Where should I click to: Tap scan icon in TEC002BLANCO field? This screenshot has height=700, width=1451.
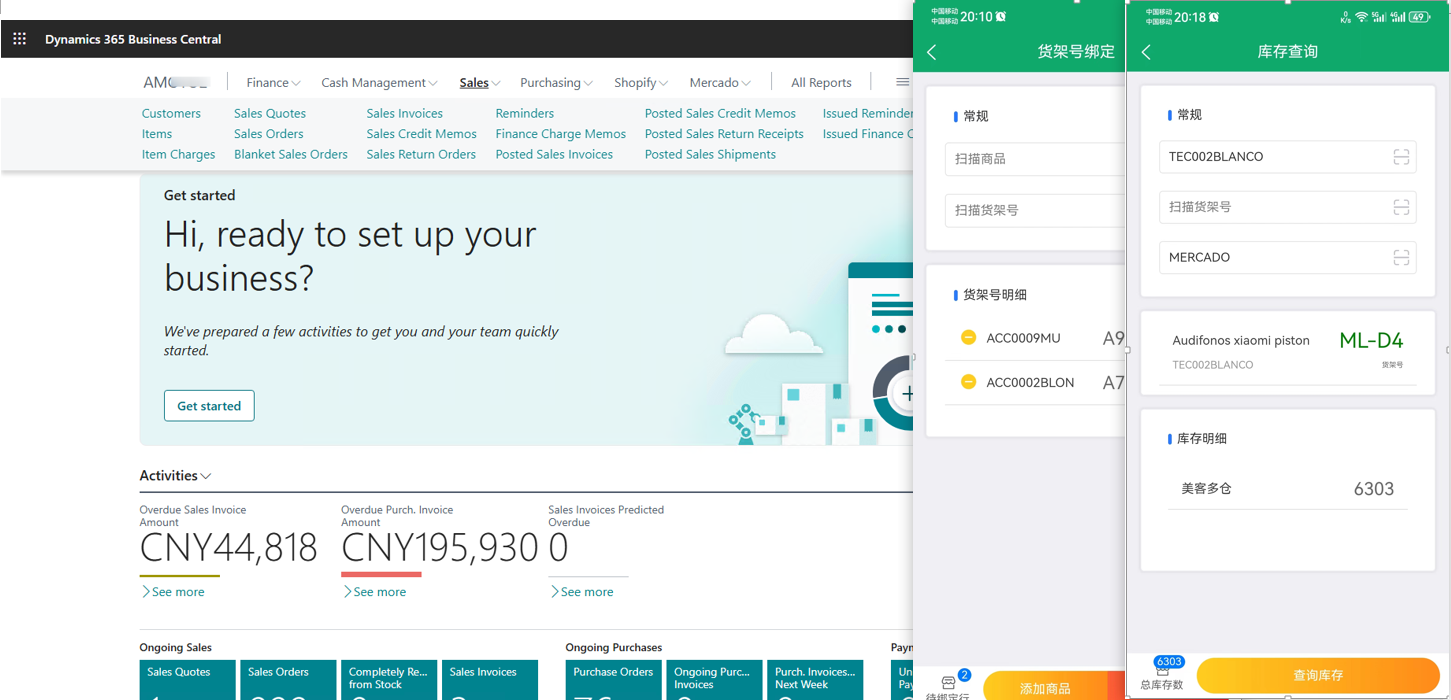1400,157
